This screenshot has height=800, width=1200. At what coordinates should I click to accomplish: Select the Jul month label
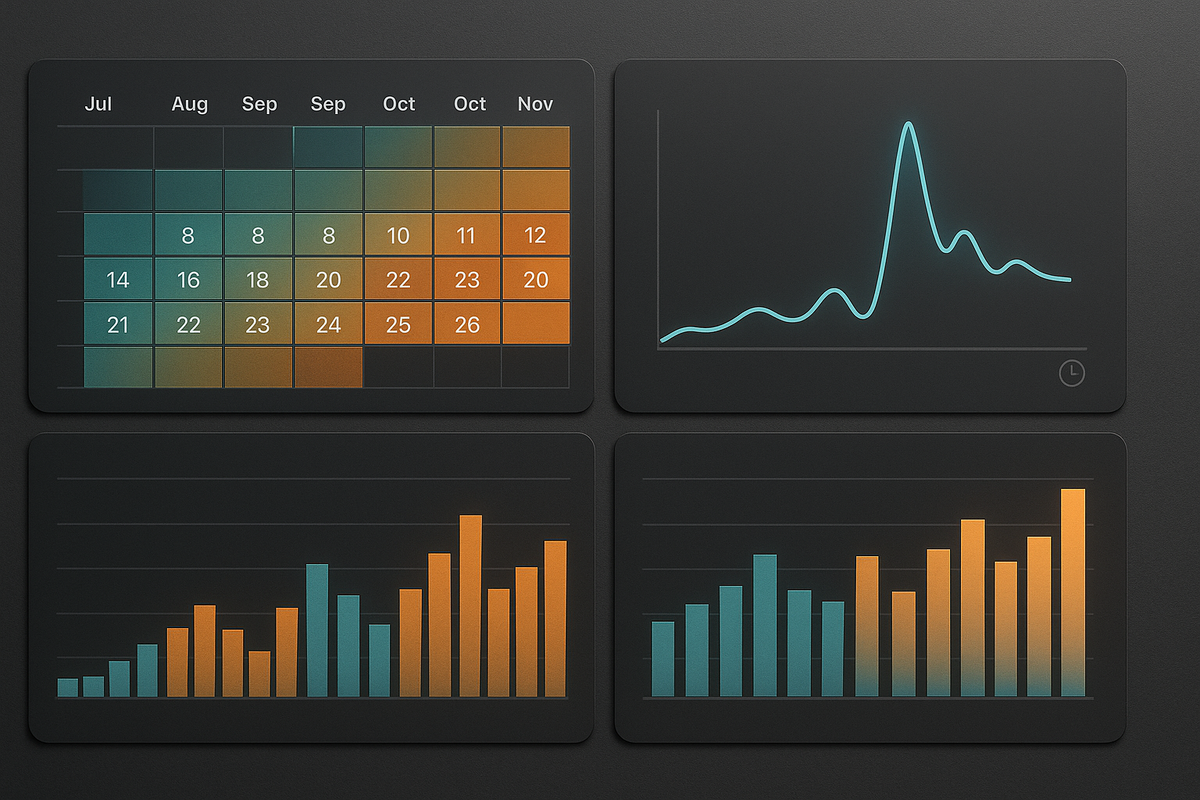click(98, 104)
